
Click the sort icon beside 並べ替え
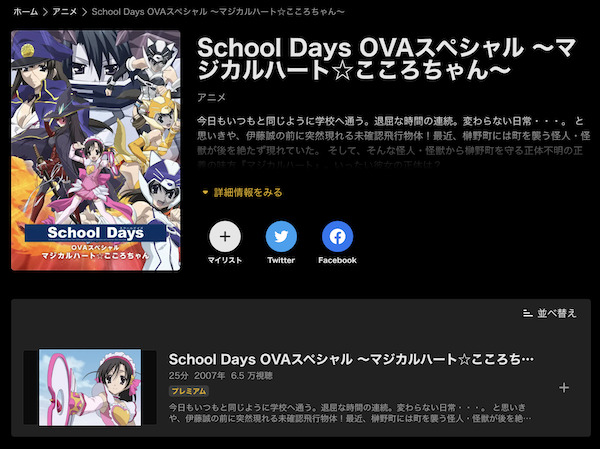click(527, 313)
